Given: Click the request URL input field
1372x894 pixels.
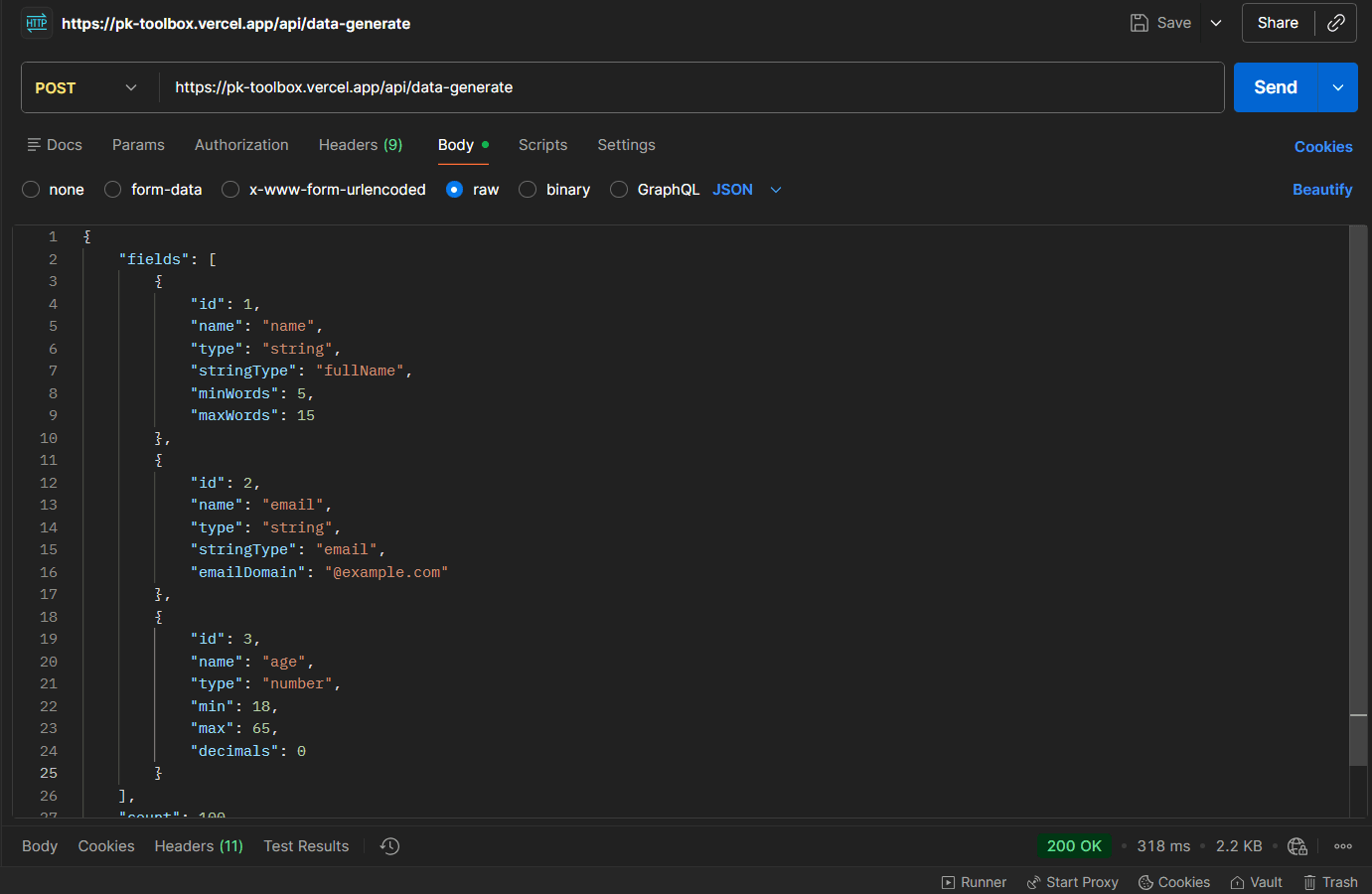Looking at the screenshot, I should pyautogui.click(x=691, y=87).
